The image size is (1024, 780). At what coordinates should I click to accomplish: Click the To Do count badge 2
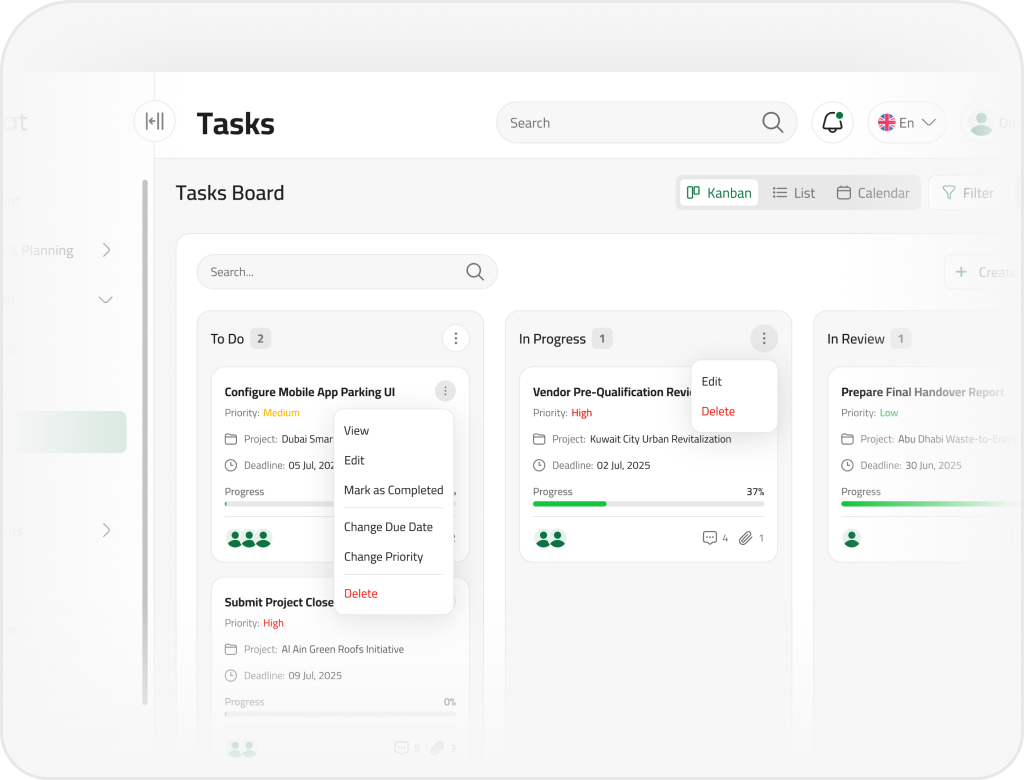coord(261,338)
